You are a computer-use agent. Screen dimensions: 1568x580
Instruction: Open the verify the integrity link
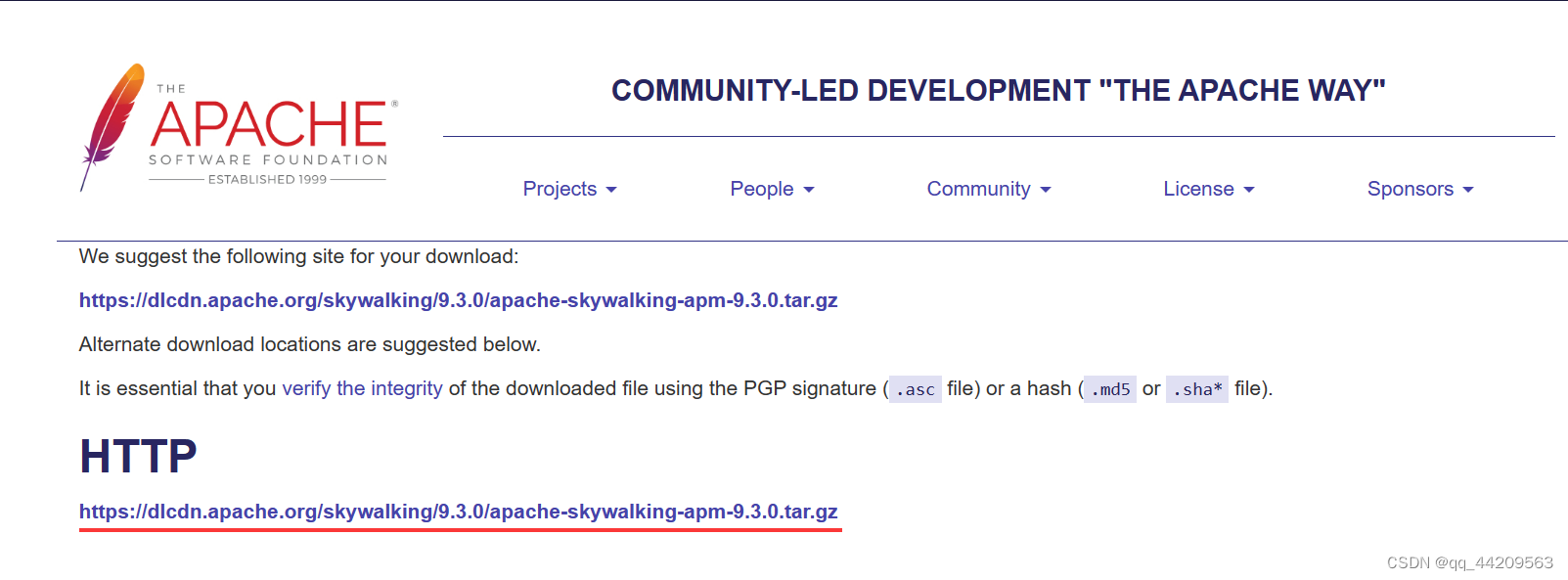[x=362, y=388]
